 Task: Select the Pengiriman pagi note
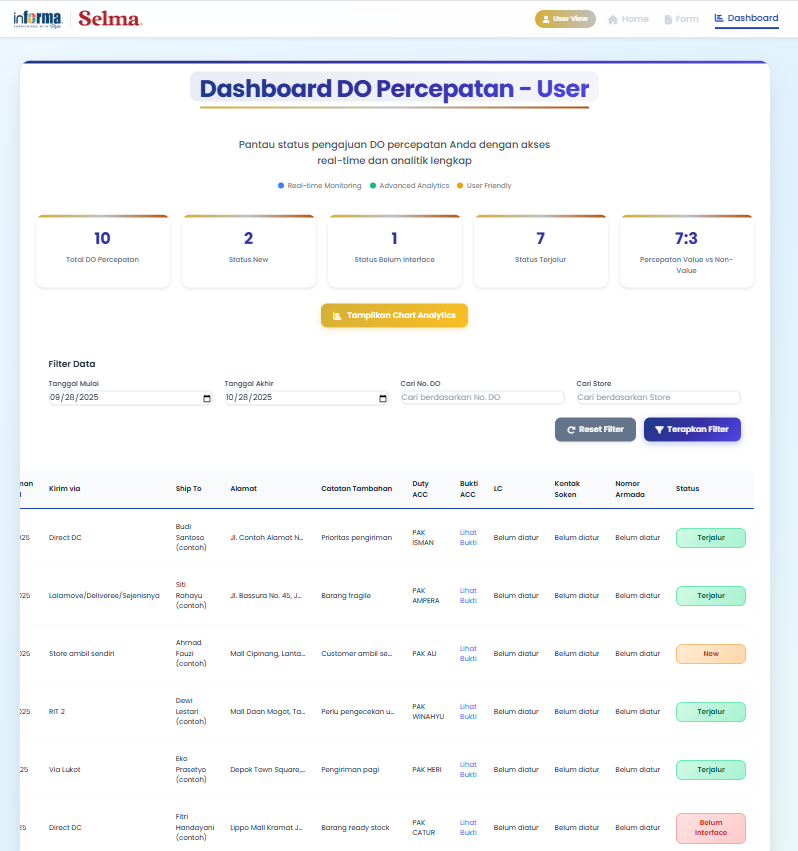coord(350,770)
